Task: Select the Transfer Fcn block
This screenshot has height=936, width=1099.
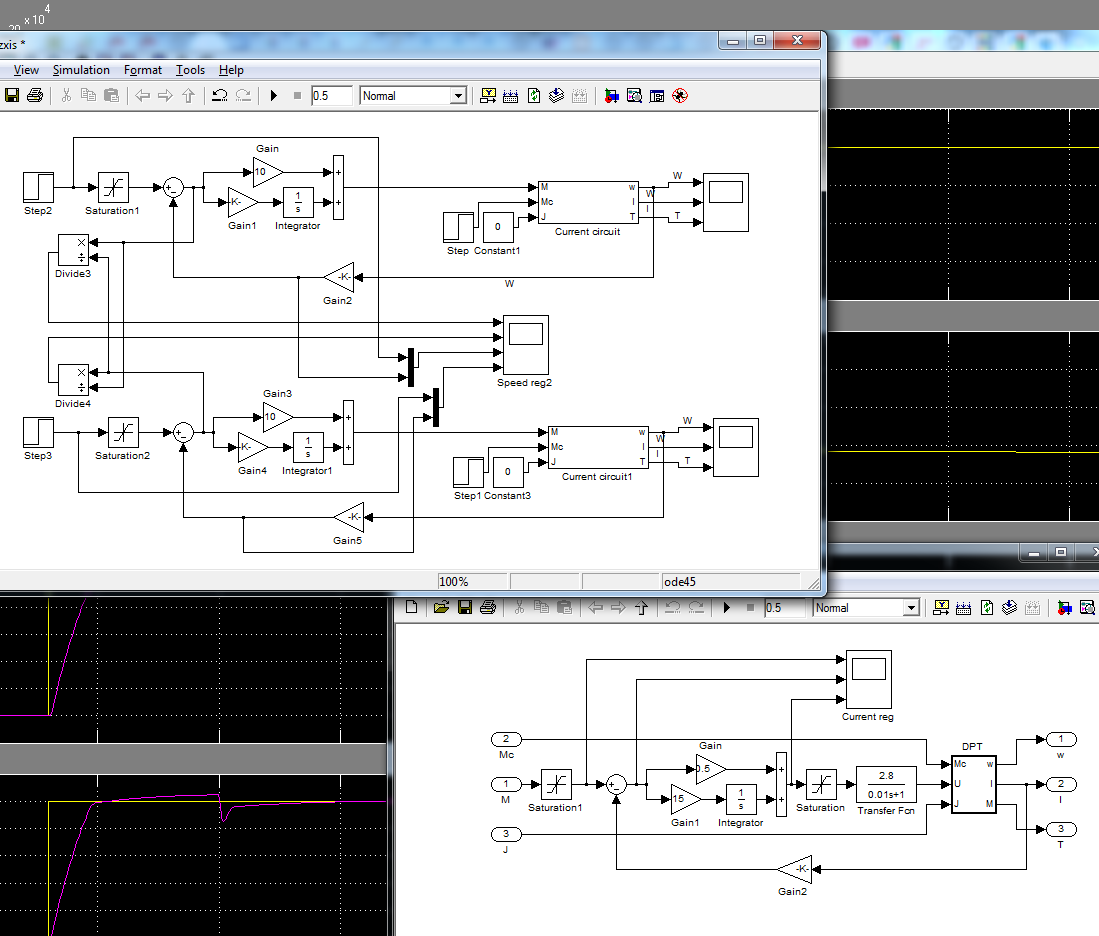Action: tap(886, 784)
